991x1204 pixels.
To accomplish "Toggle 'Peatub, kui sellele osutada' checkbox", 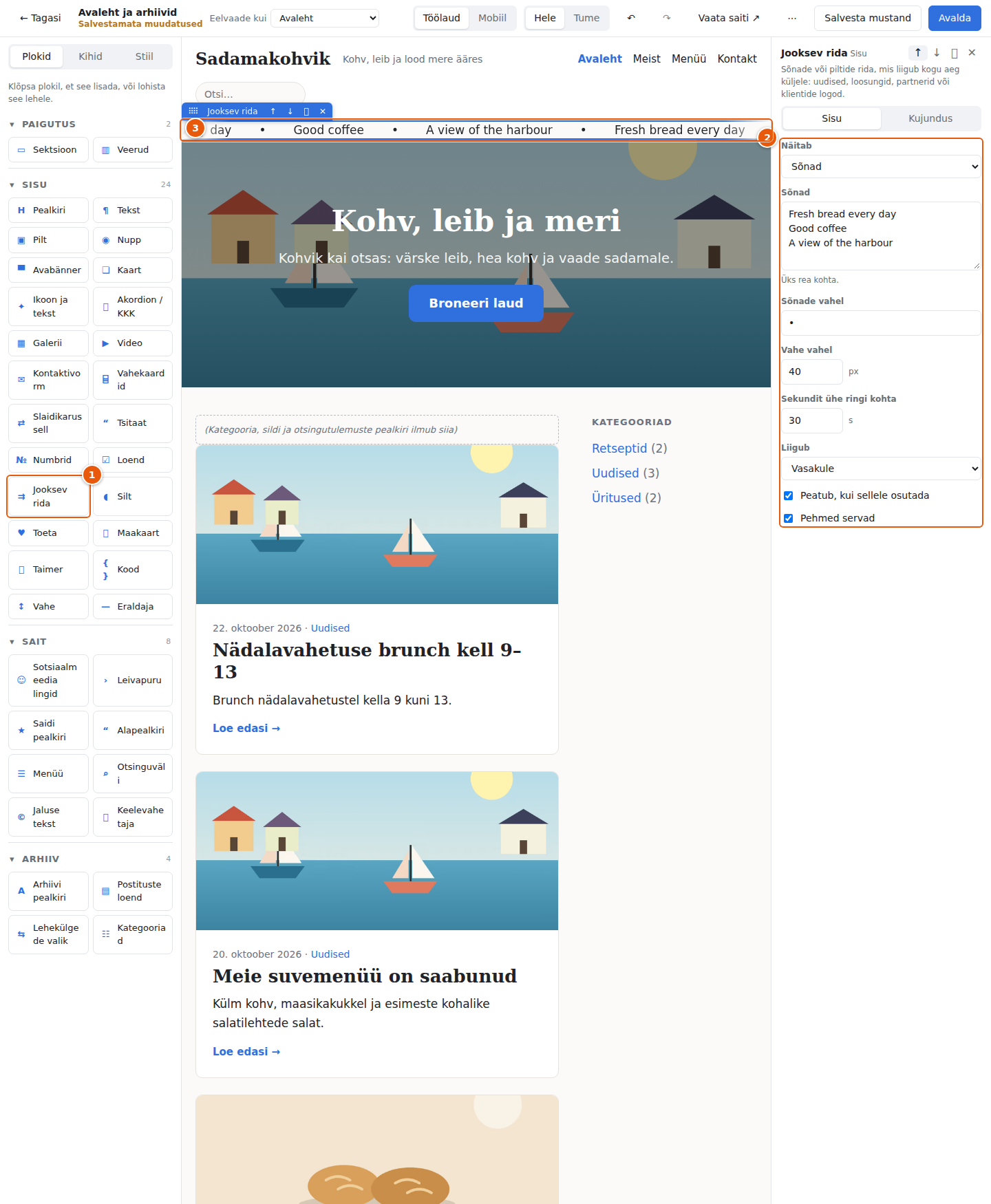I will [789, 495].
